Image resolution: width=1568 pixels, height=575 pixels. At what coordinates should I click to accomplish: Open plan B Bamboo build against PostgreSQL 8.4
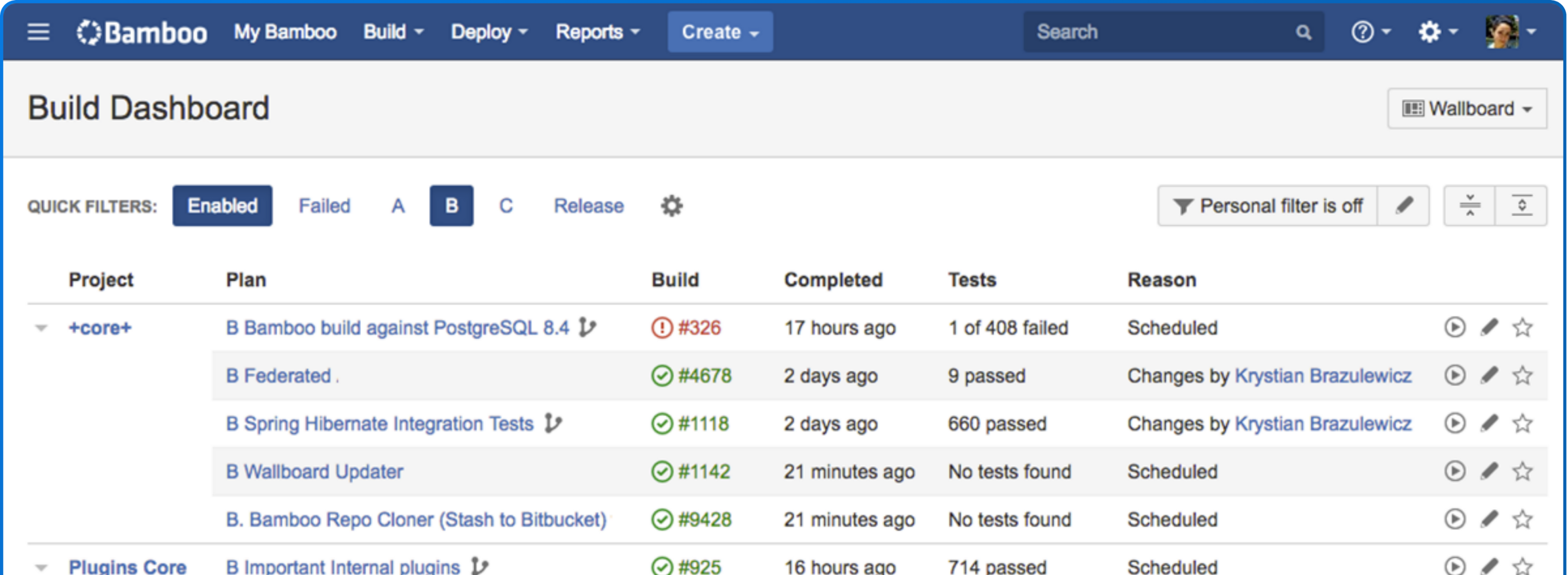397,328
